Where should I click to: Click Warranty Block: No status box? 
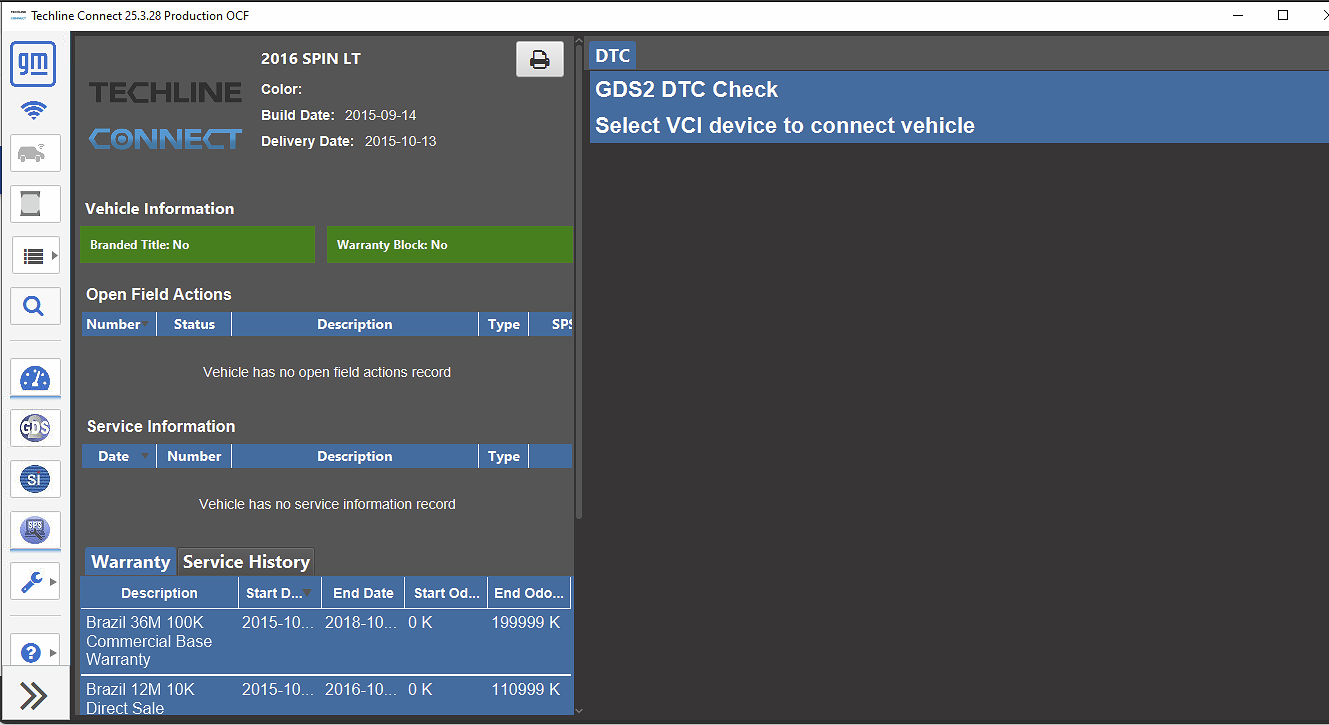[450, 244]
